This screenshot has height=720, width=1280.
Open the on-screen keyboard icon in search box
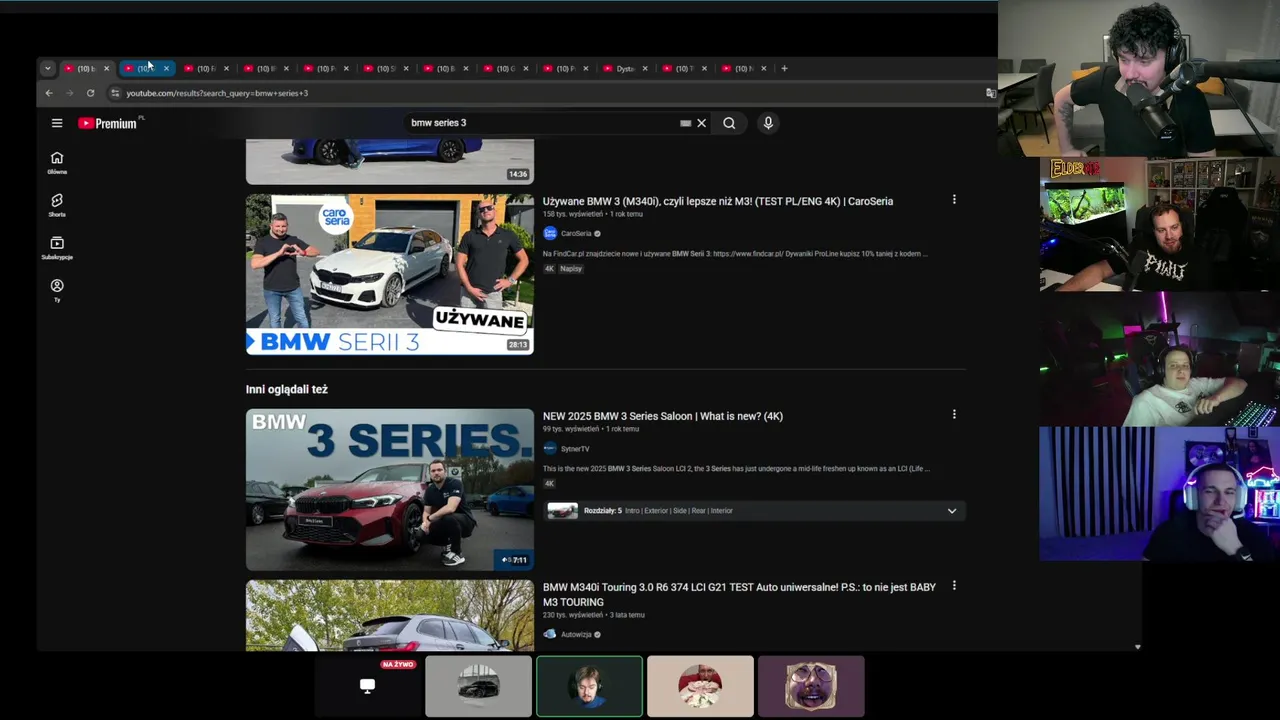click(x=685, y=123)
